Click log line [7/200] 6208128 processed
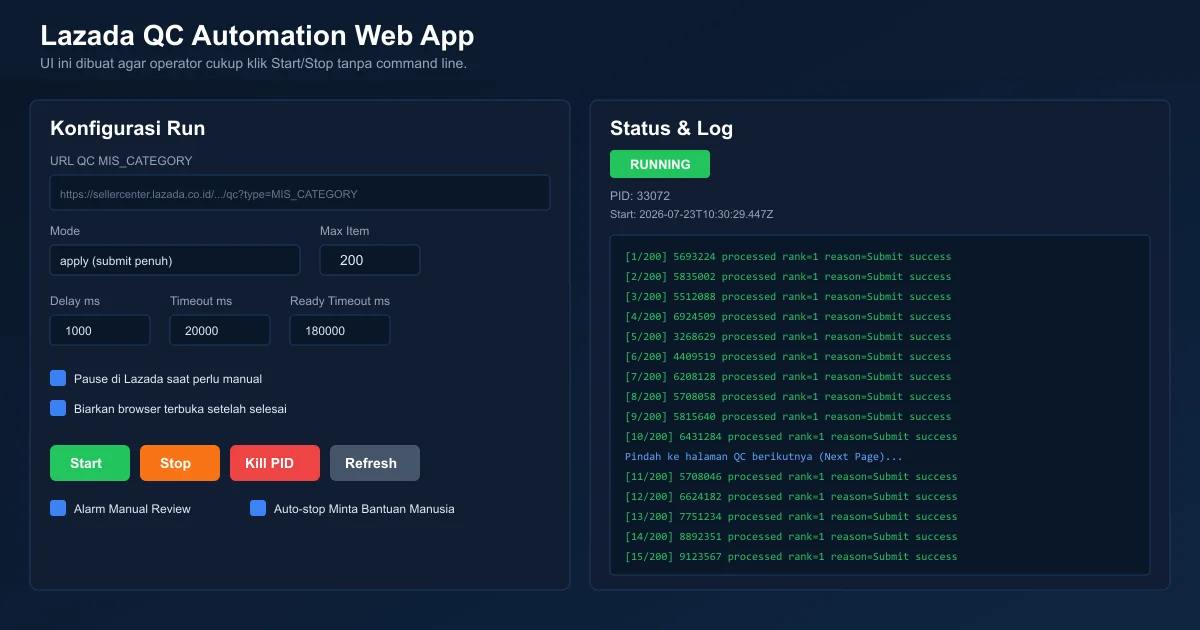The height and width of the screenshot is (630, 1200). click(x=788, y=377)
